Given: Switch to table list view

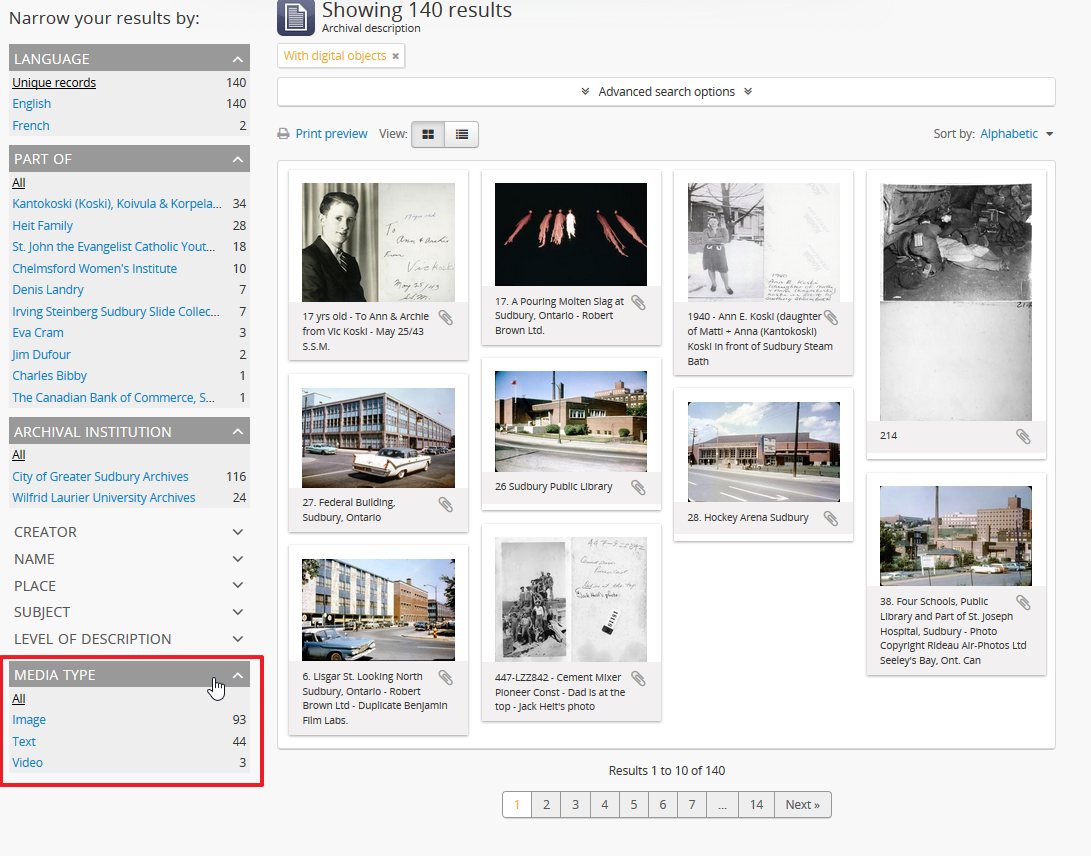Looking at the screenshot, I should point(461,134).
